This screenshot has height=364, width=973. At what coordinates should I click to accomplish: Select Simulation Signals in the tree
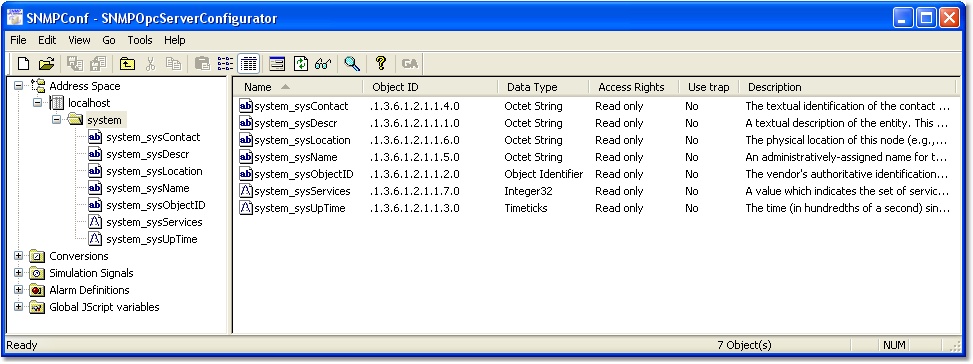pyautogui.click(x=91, y=273)
